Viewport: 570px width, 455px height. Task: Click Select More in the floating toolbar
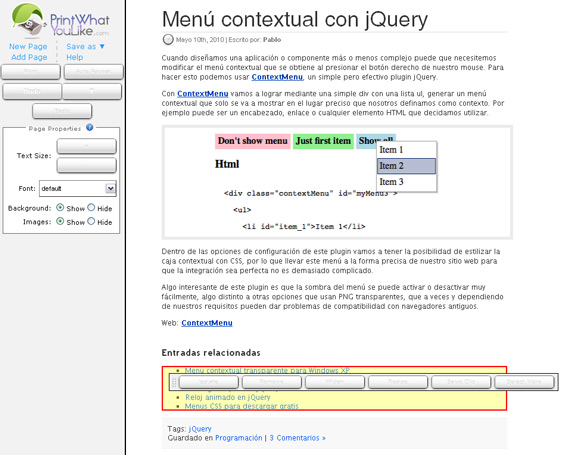524,382
